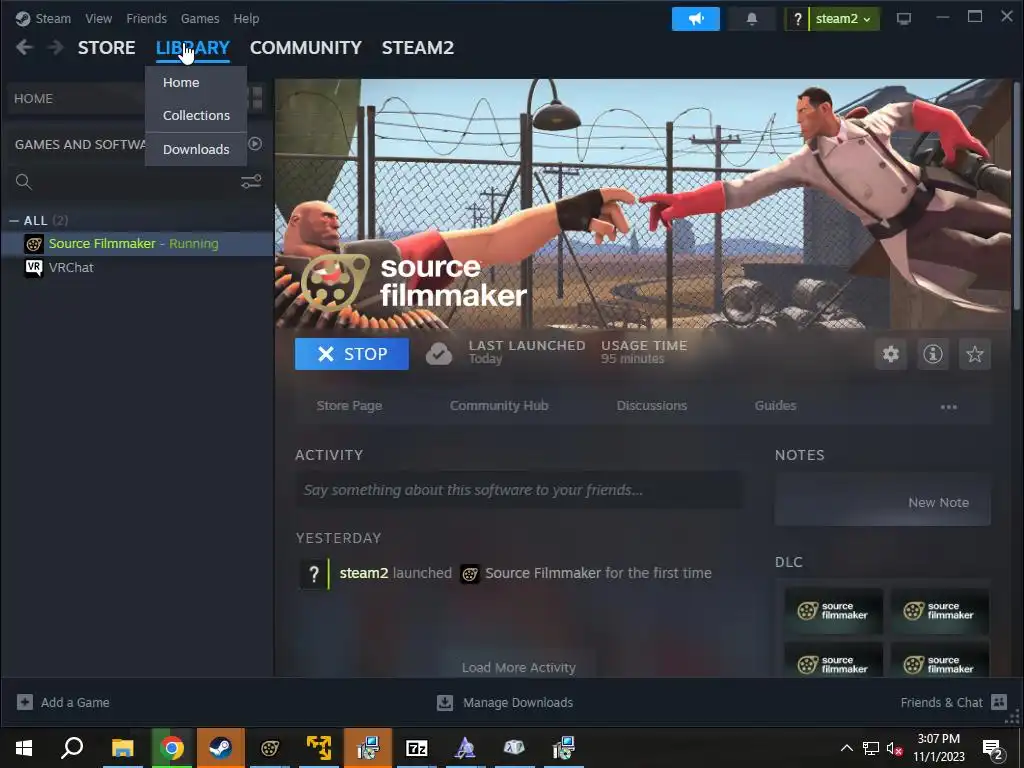Click Add a Game label

pyautogui.click(x=75, y=703)
